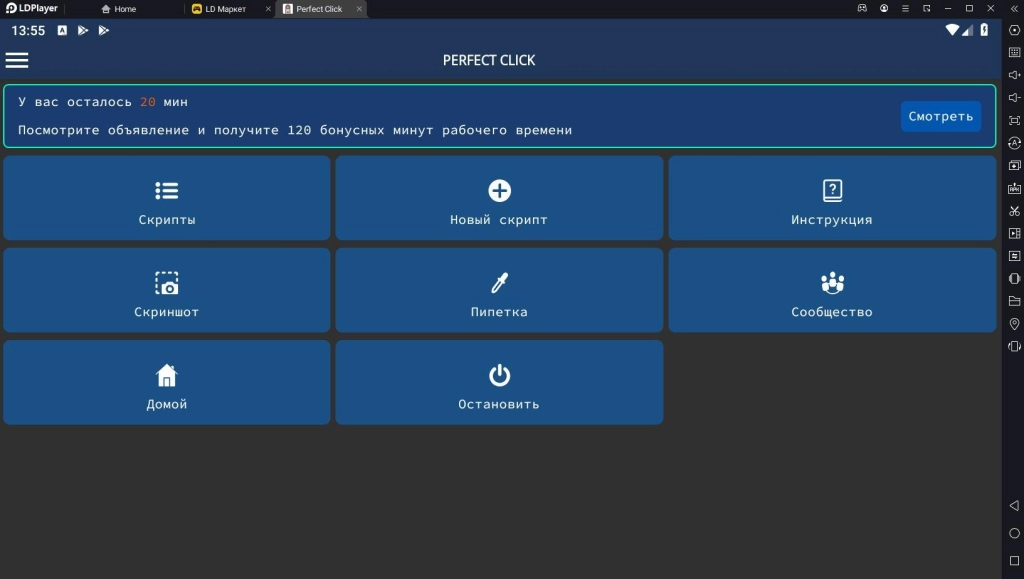Close the Perfect Click tab
1024x579 pixels.
pos(359,9)
